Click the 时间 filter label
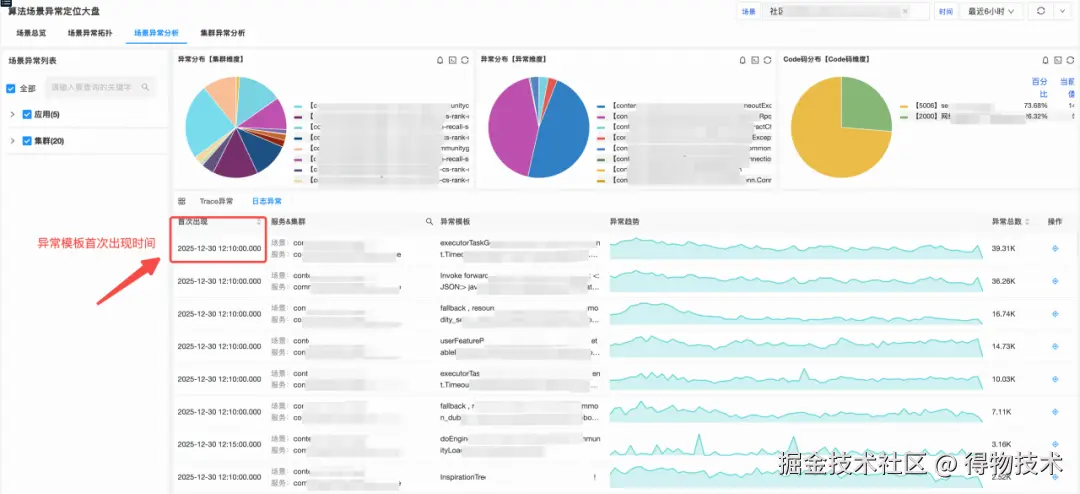Viewport: 1080px width, 494px height. (x=946, y=11)
